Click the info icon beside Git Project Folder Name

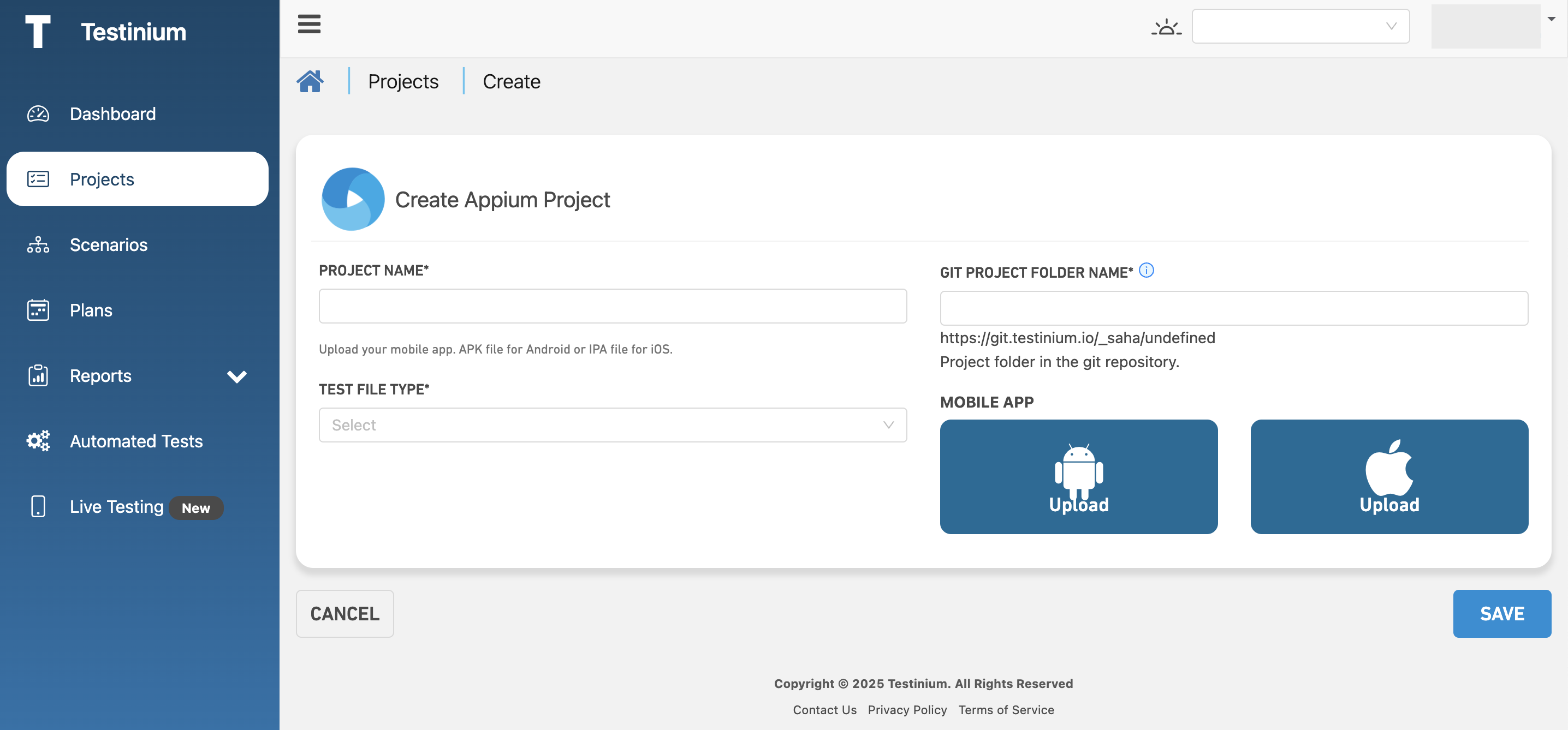pos(1145,270)
